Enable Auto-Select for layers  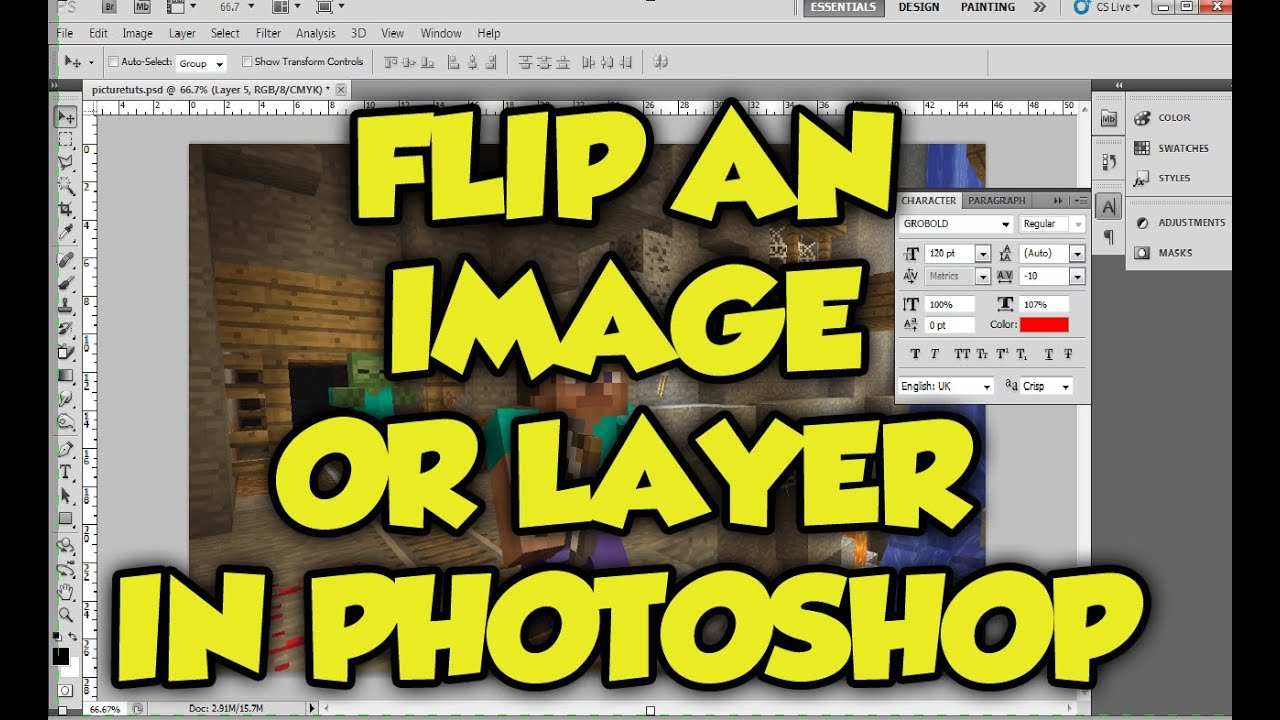tap(114, 61)
